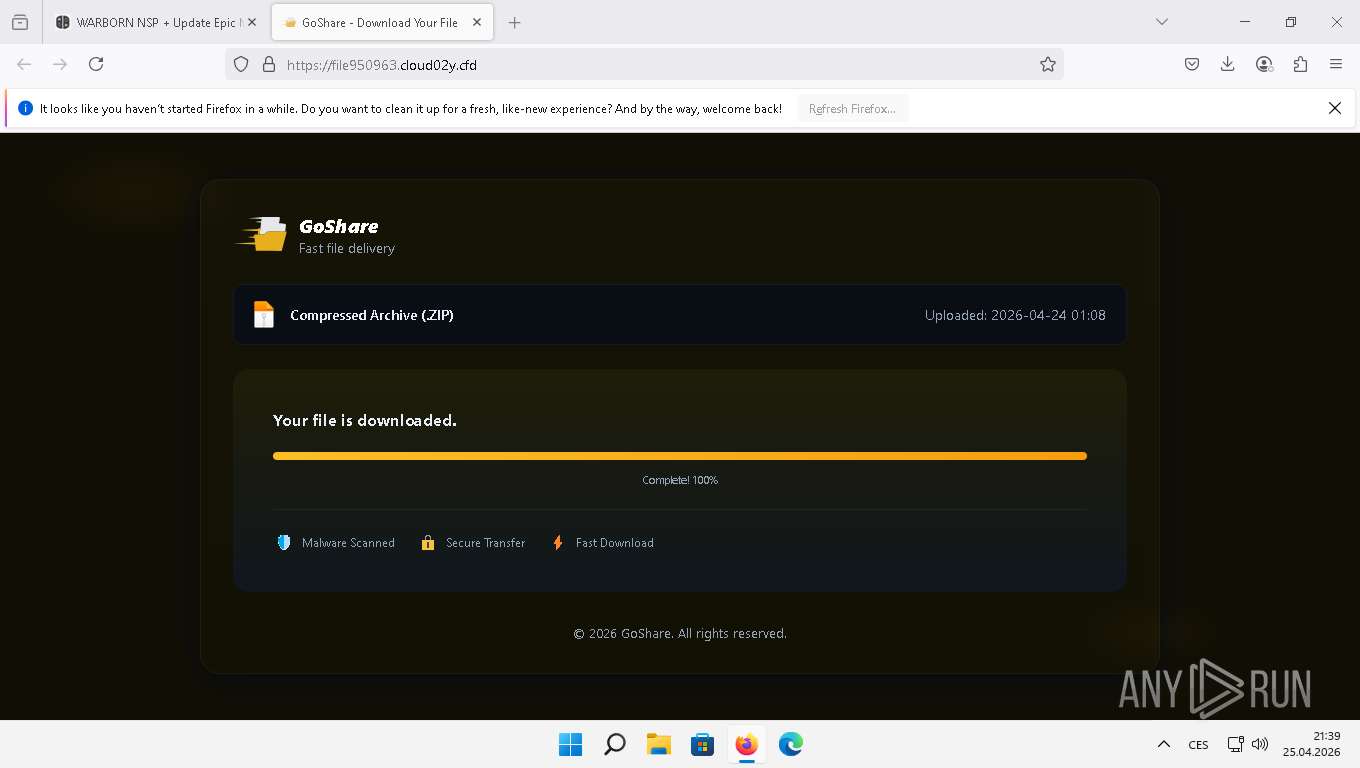Open Pocket save icon
Viewport: 1360px width, 768px height.
click(1192, 64)
